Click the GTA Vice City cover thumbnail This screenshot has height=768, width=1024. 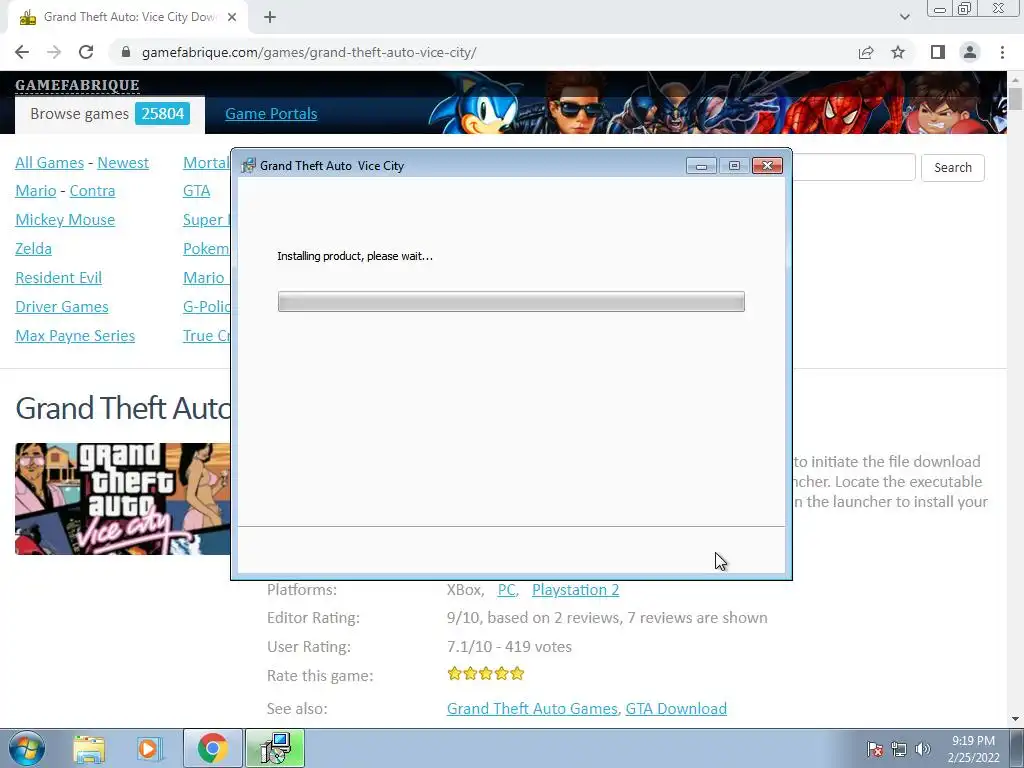click(x=123, y=499)
